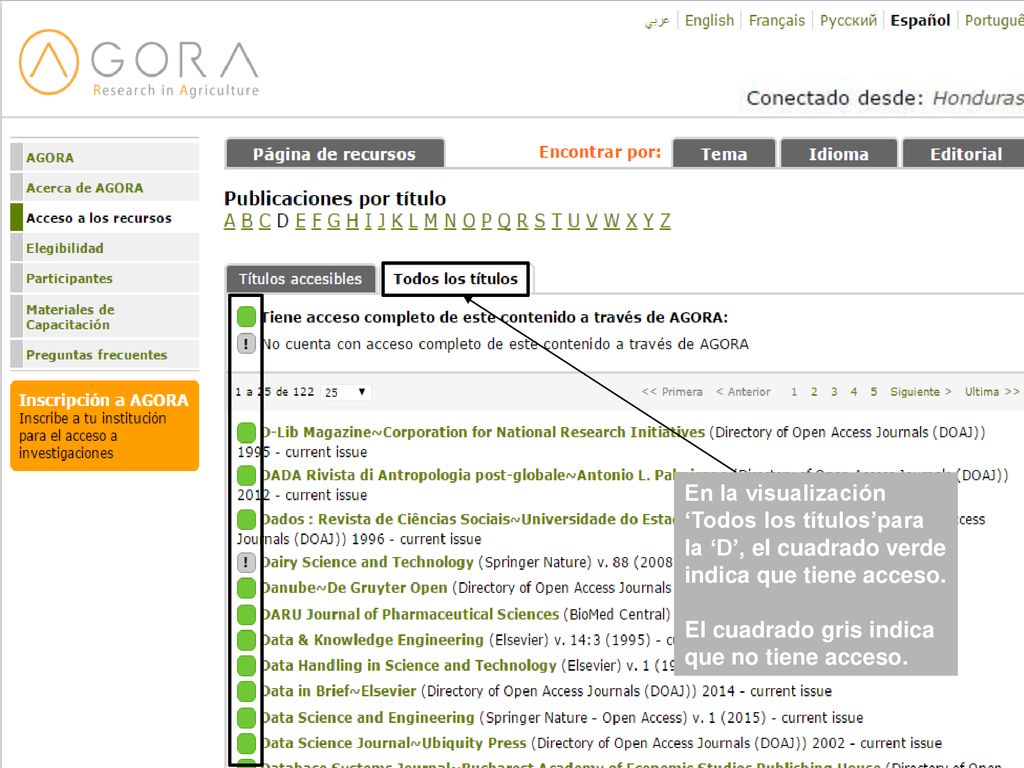Go to letter E publications
The height and width of the screenshot is (768, 1024).
point(300,221)
